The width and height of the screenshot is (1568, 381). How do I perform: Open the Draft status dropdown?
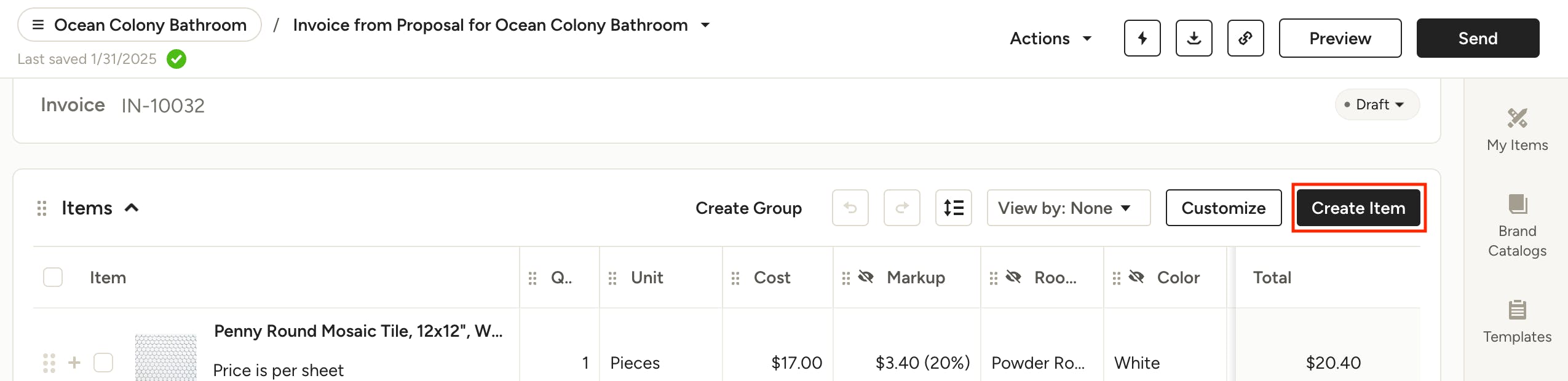1377,104
